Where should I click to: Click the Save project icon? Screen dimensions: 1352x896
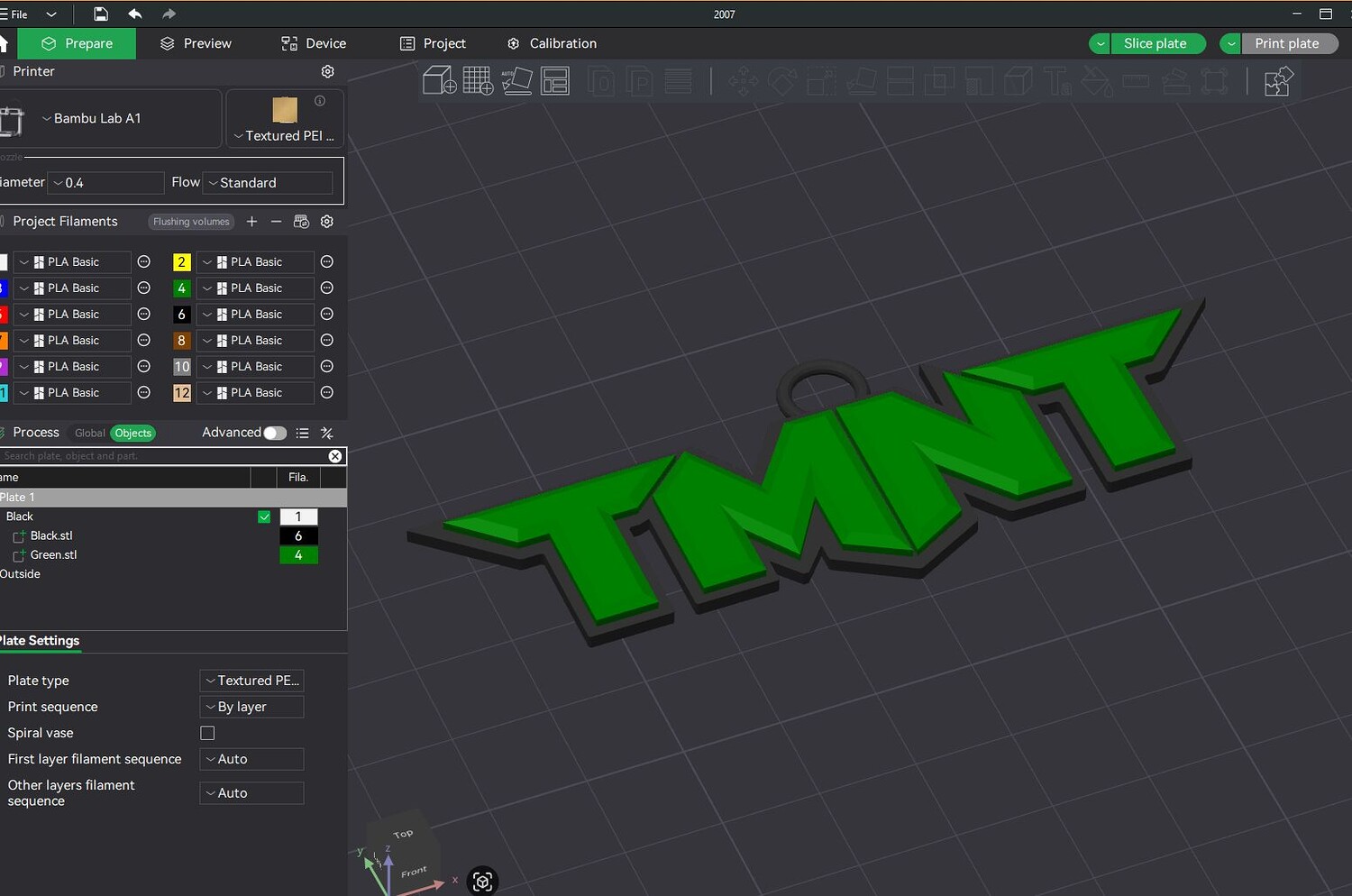tap(101, 14)
